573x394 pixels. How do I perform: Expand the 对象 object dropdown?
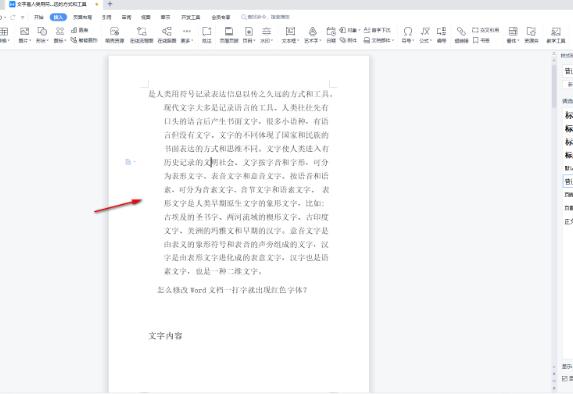350,30
